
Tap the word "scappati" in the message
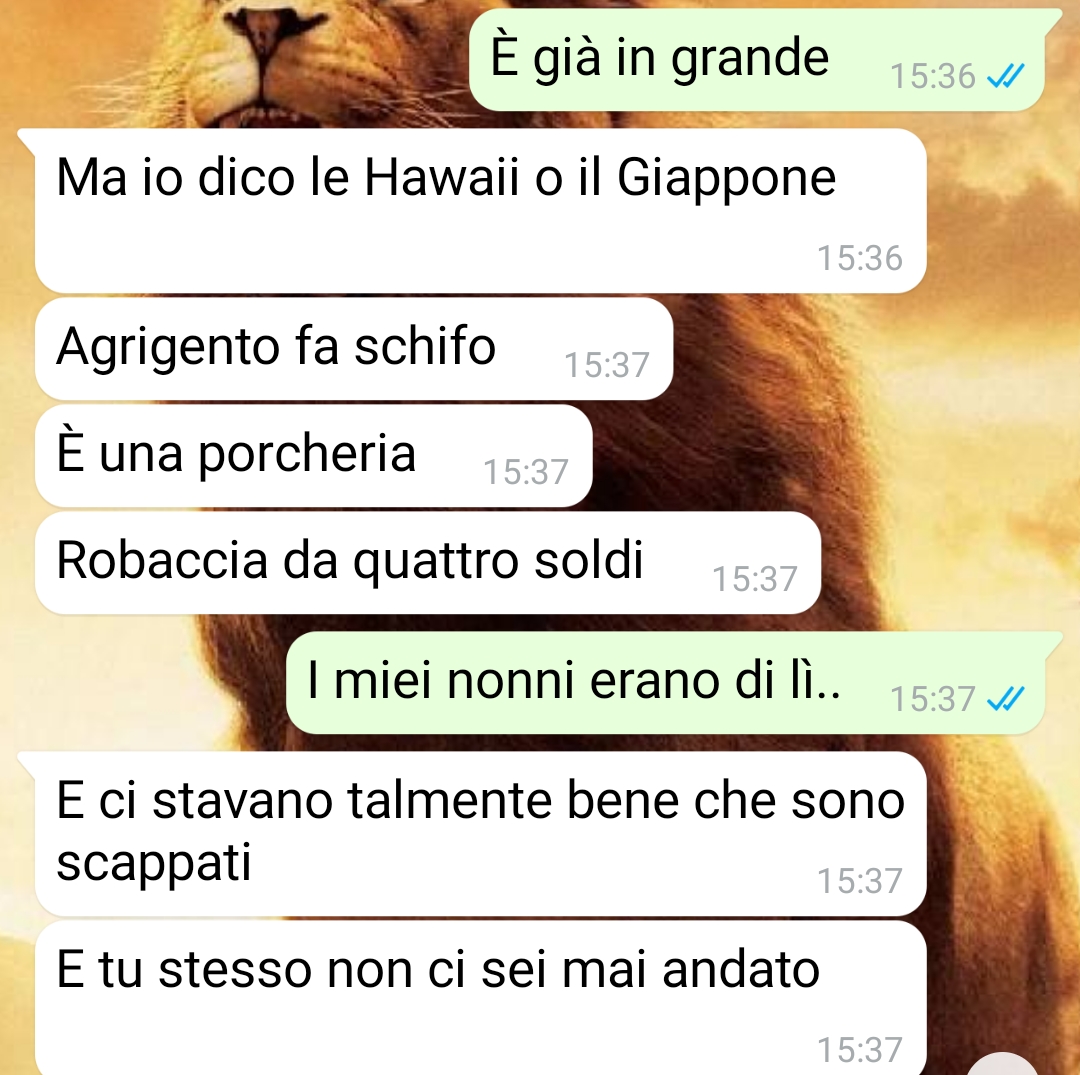pos(154,864)
